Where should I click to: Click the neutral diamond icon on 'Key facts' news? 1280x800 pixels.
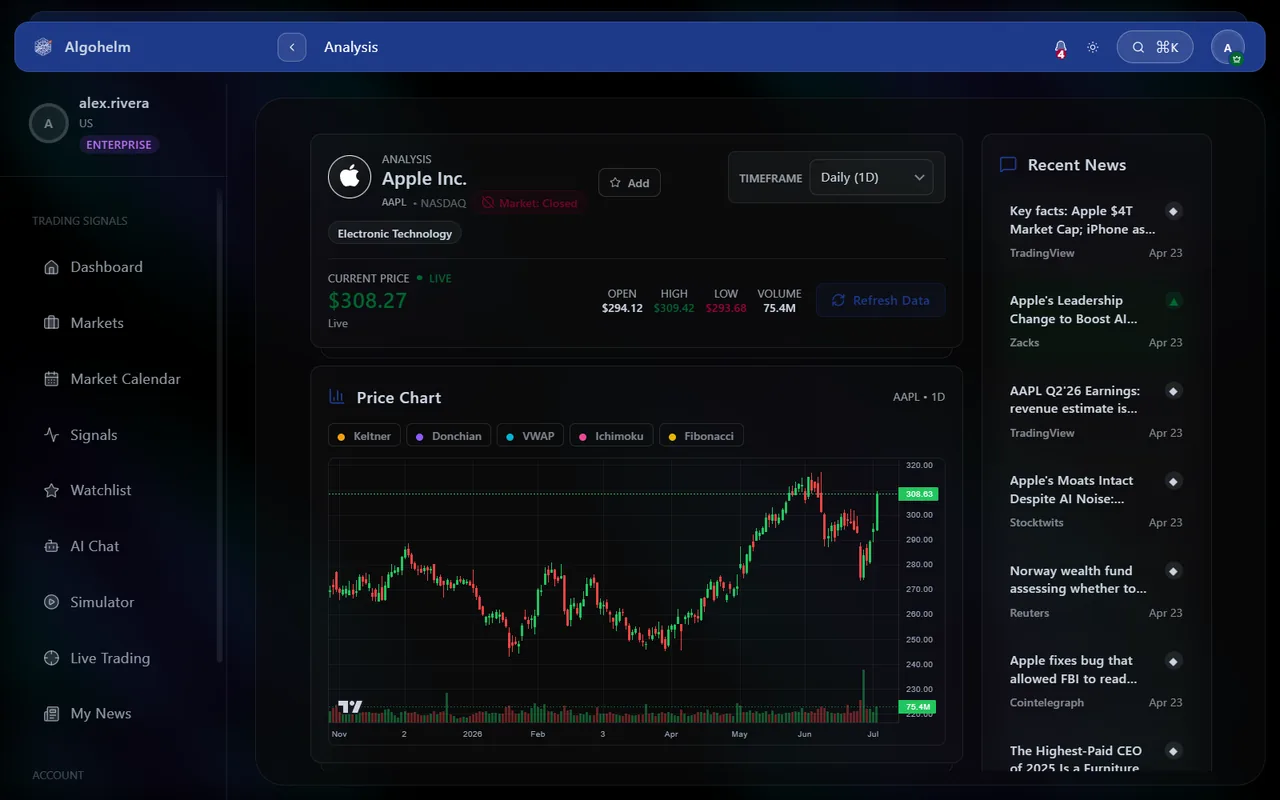click(x=1174, y=211)
